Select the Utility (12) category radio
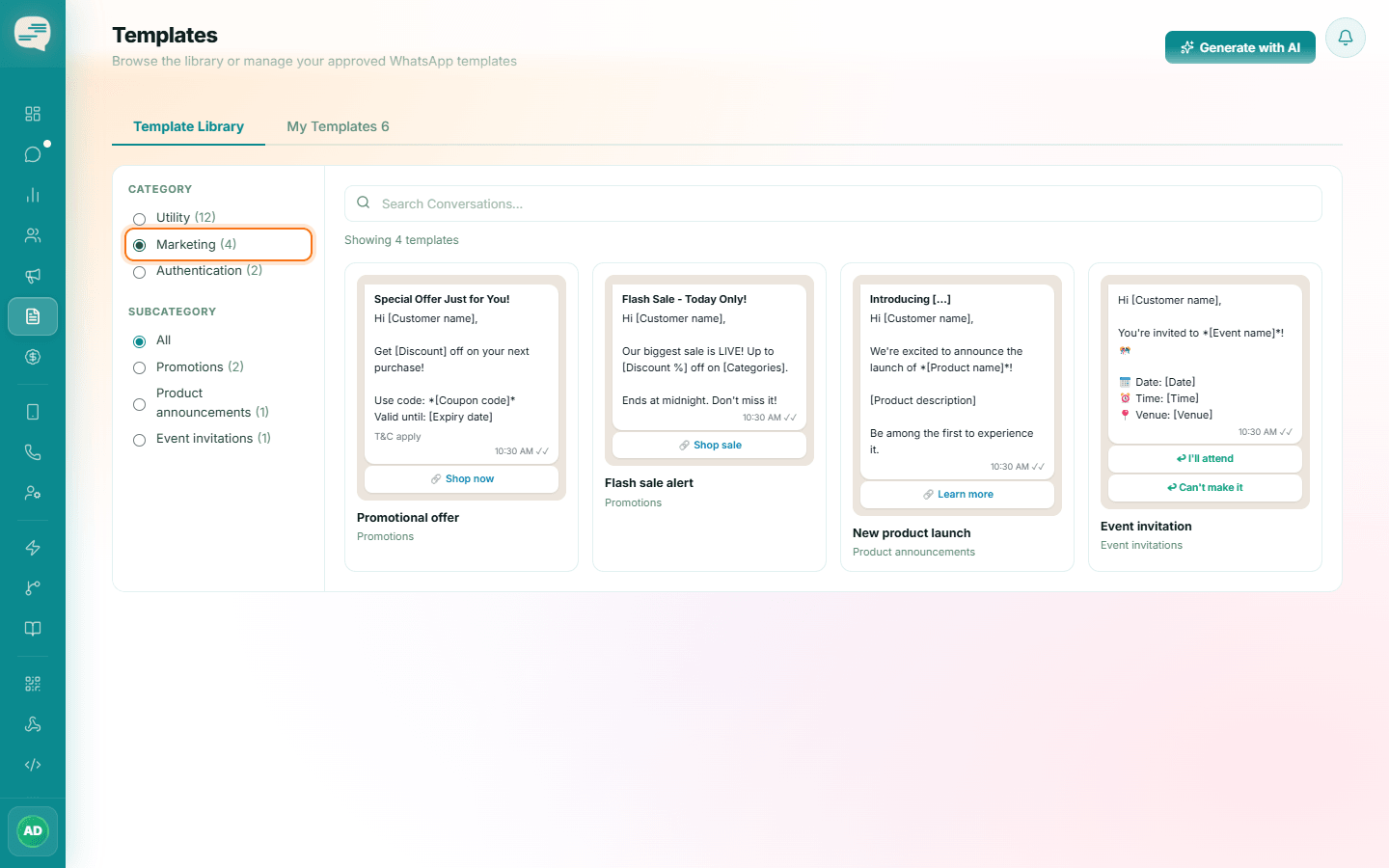 pos(140,219)
